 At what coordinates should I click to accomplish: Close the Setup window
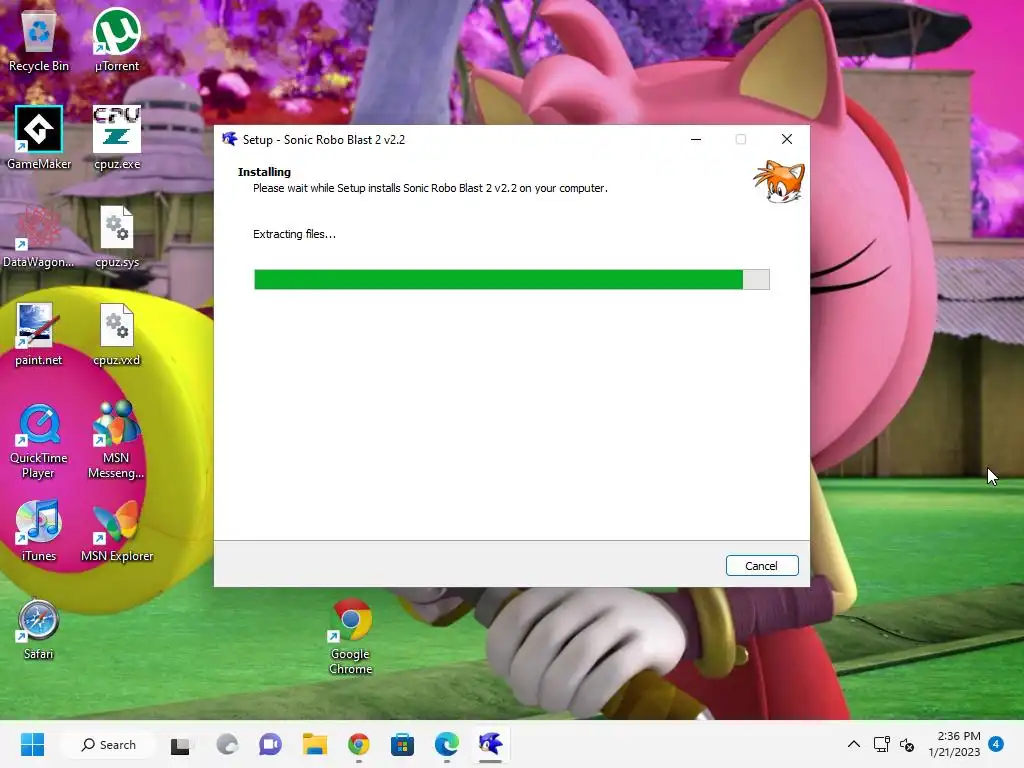click(787, 139)
